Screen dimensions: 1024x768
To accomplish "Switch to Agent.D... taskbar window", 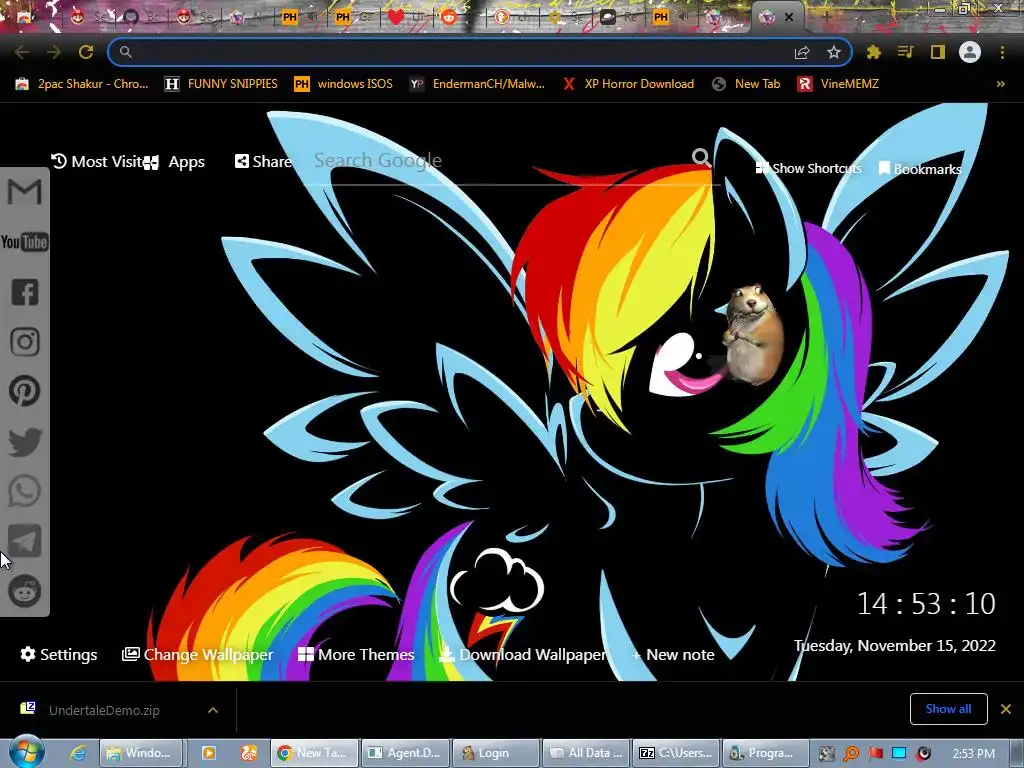I will click(x=405, y=753).
